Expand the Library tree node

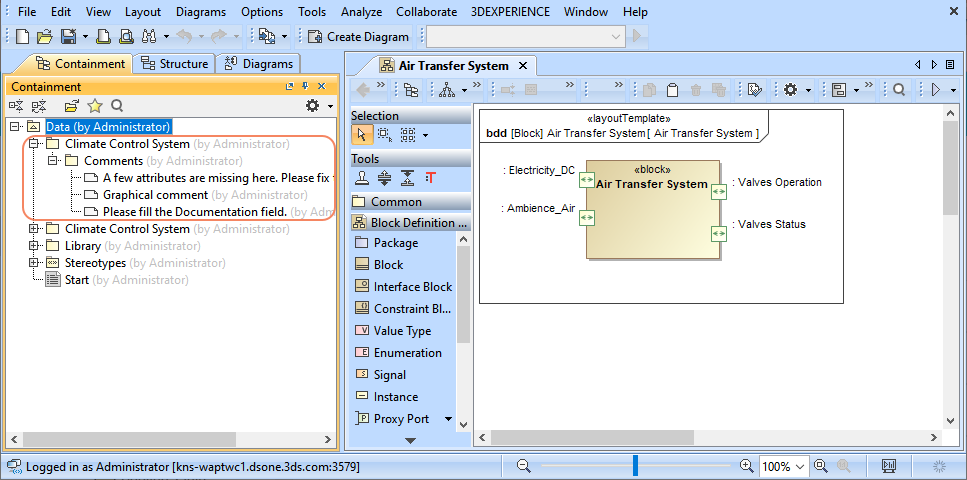[35, 246]
